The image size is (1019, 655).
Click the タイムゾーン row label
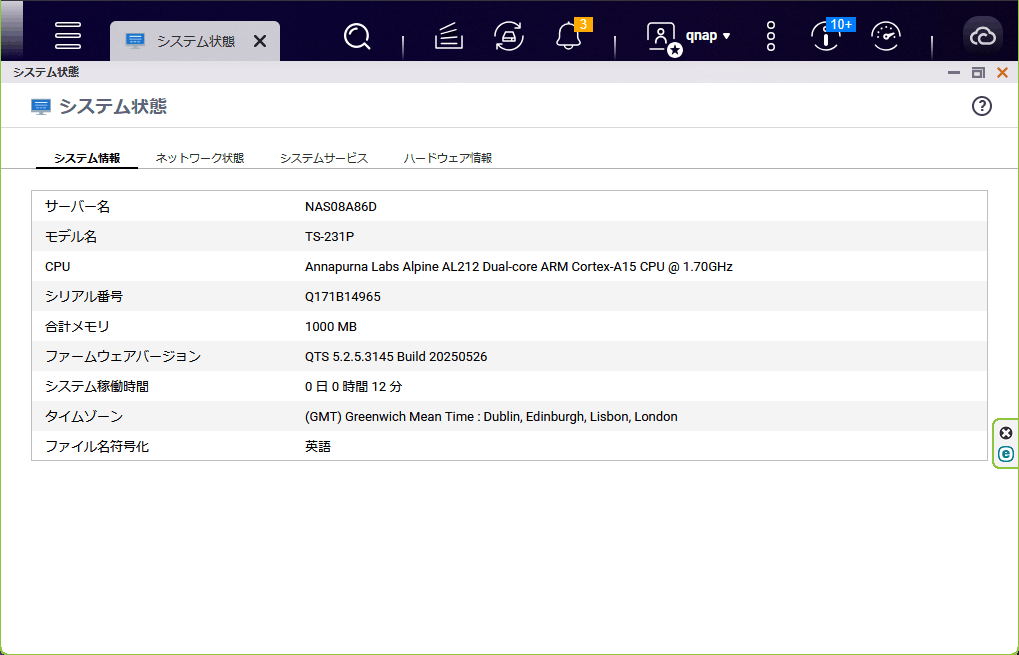point(84,417)
